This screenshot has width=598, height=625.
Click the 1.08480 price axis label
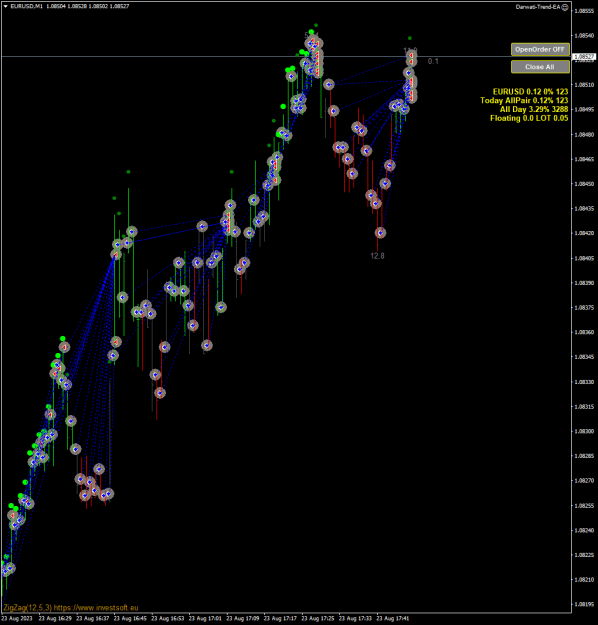[584, 135]
